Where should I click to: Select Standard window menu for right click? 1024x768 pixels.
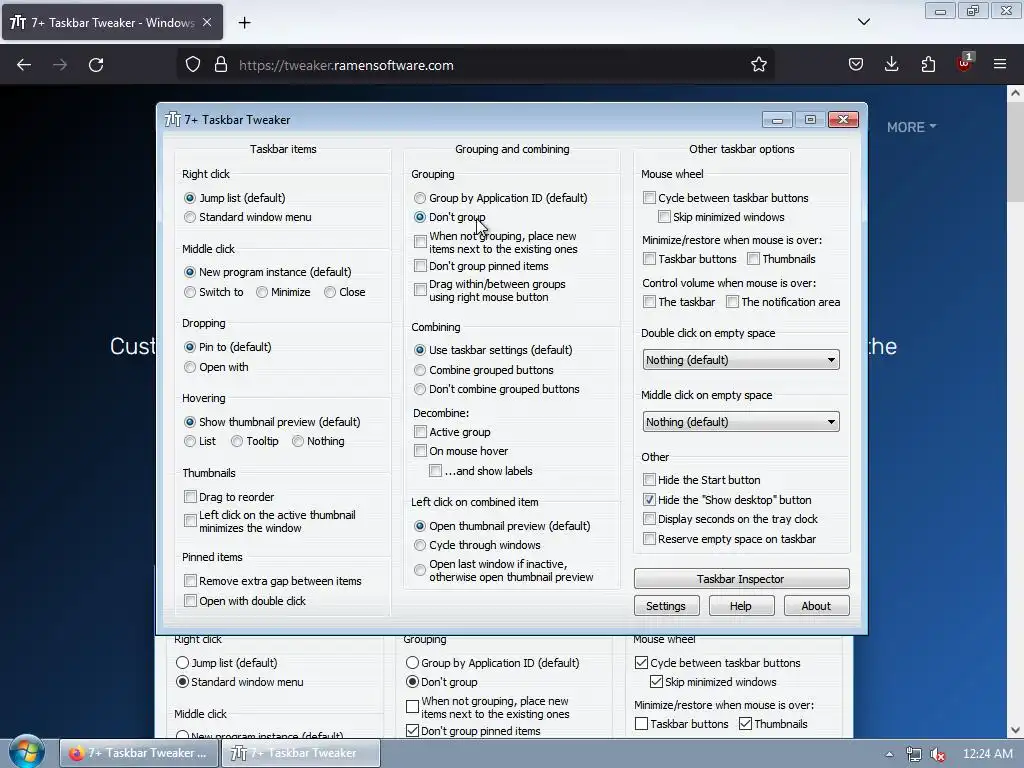click(x=248, y=217)
